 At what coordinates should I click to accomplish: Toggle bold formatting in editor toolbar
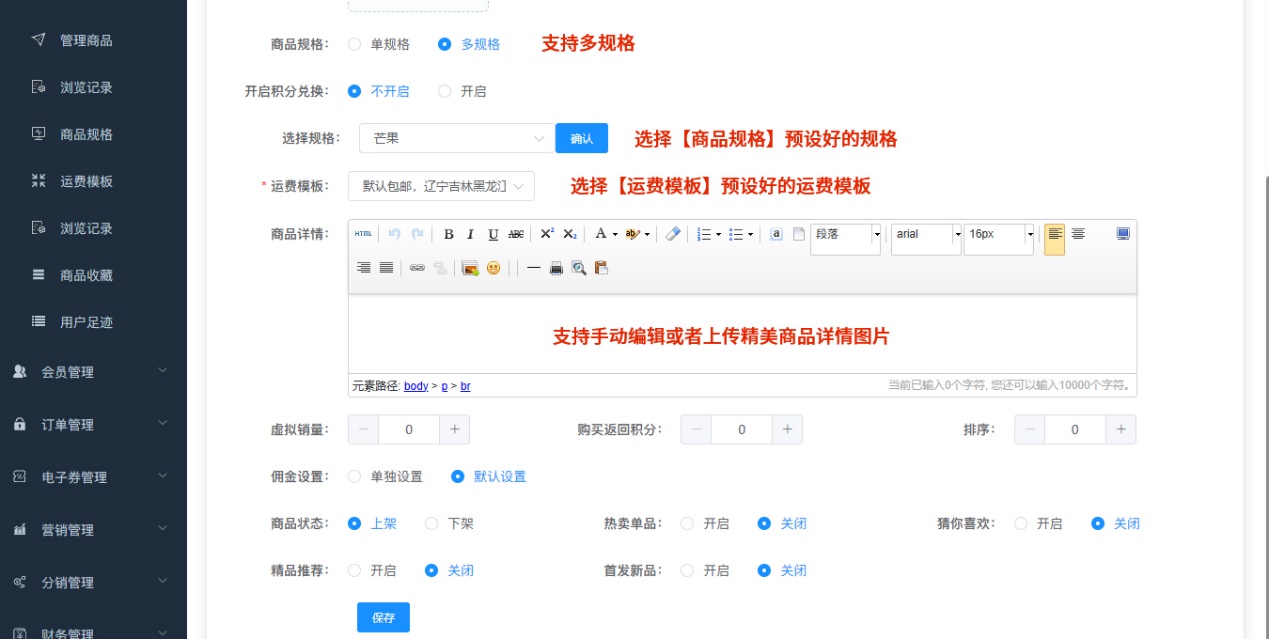[449, 234]
